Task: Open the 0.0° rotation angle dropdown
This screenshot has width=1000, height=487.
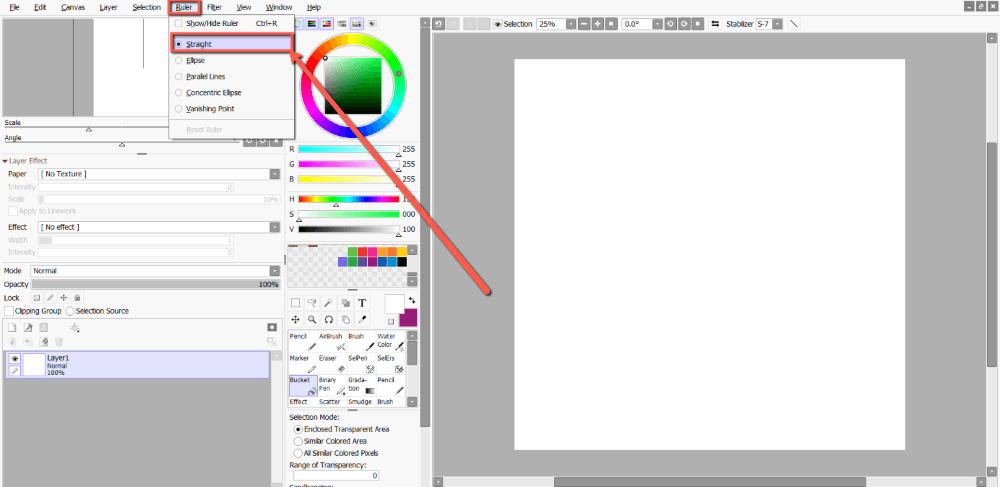Action: pos(657,24)
